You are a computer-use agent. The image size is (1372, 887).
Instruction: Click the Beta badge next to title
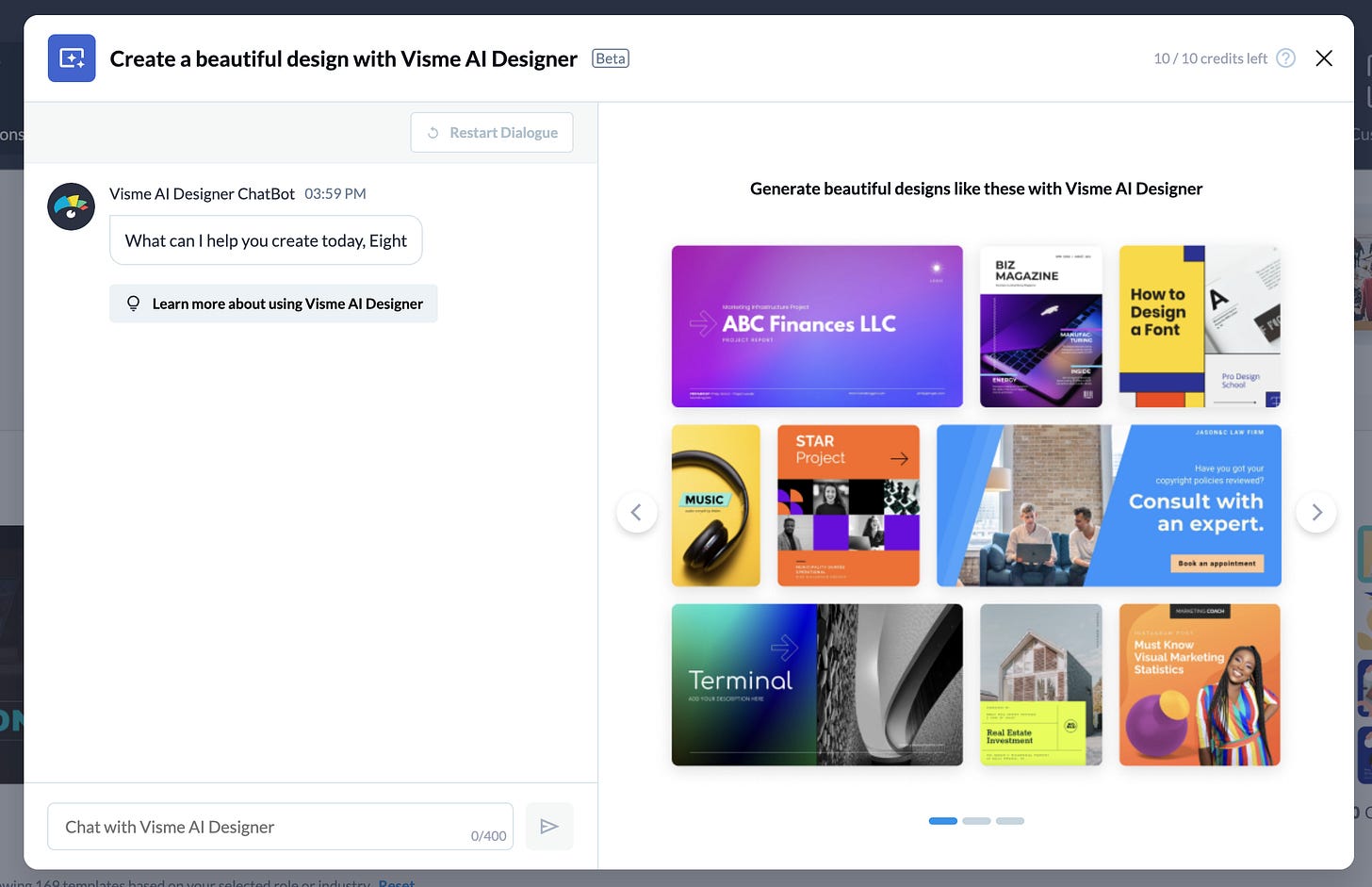(x=611, y=58)
